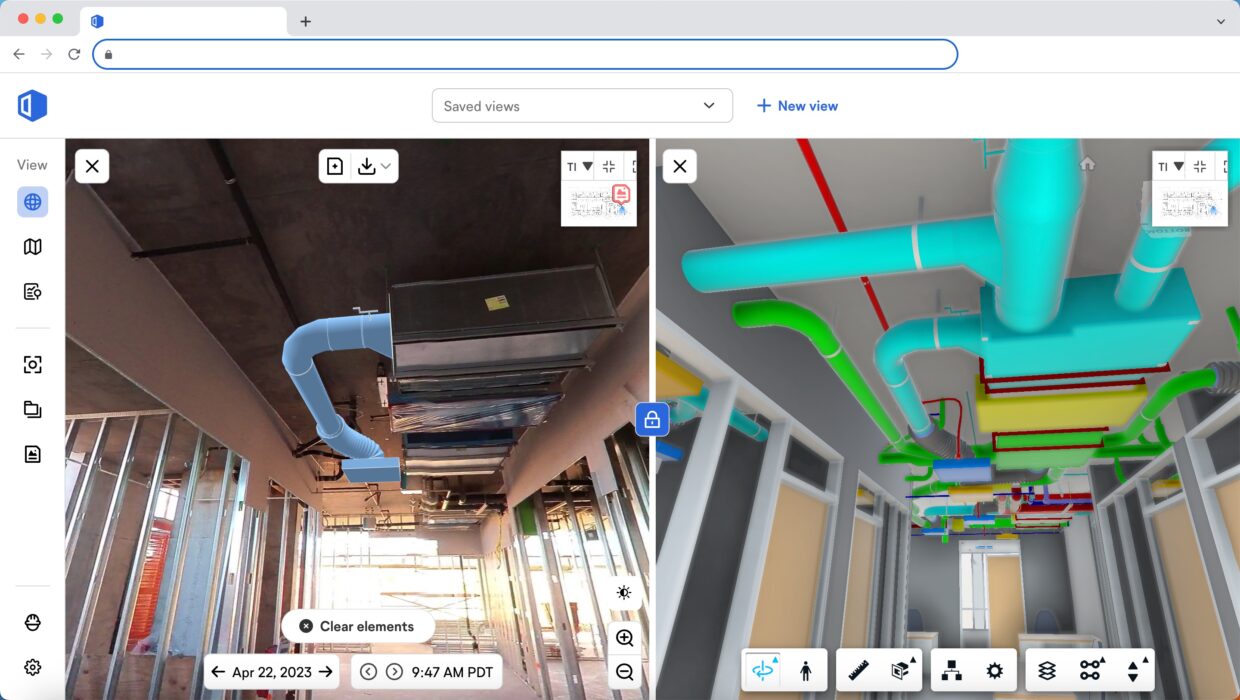The height and width of the screenshot is (700, 1240).
Task: Open the field notes icon in the sidebar
Action: 31,291
